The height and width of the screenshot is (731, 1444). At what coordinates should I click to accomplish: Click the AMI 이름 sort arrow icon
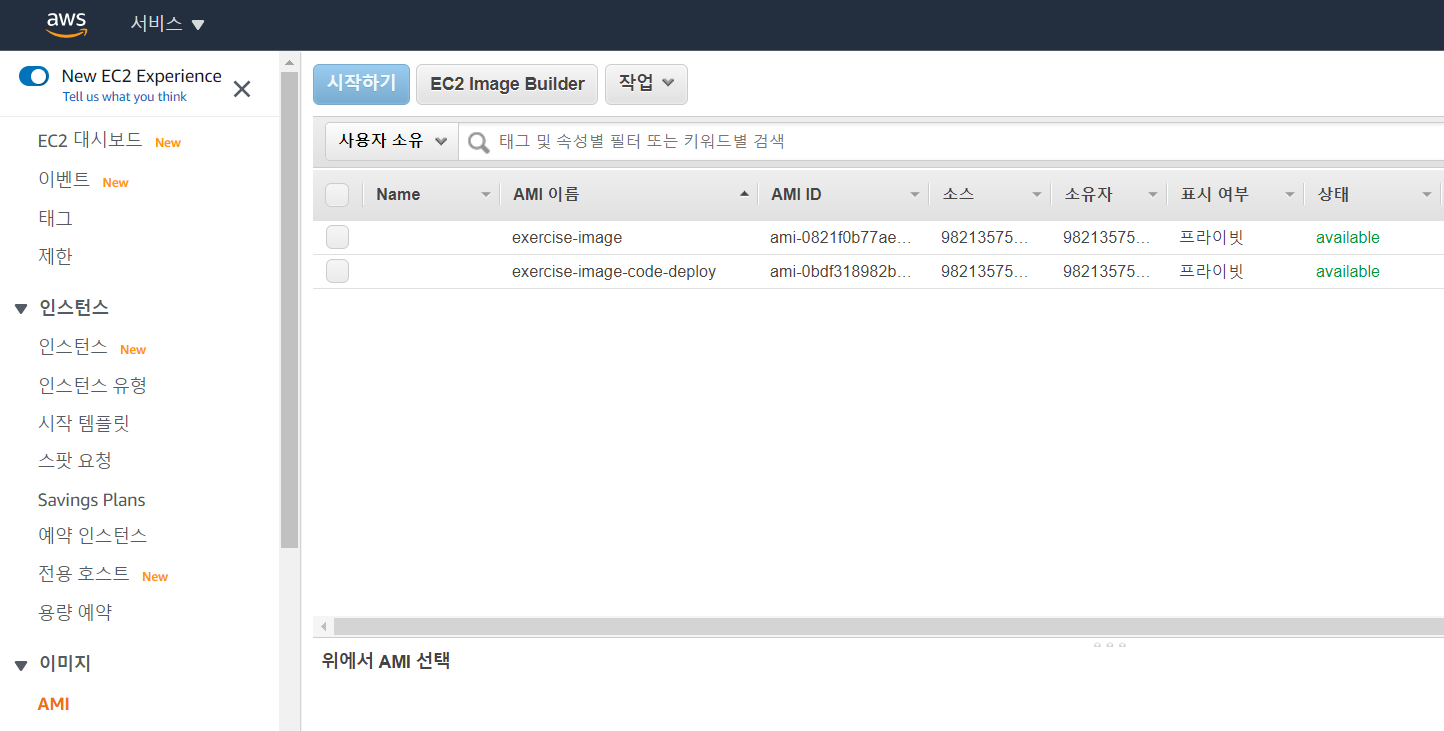pos(744,194)
